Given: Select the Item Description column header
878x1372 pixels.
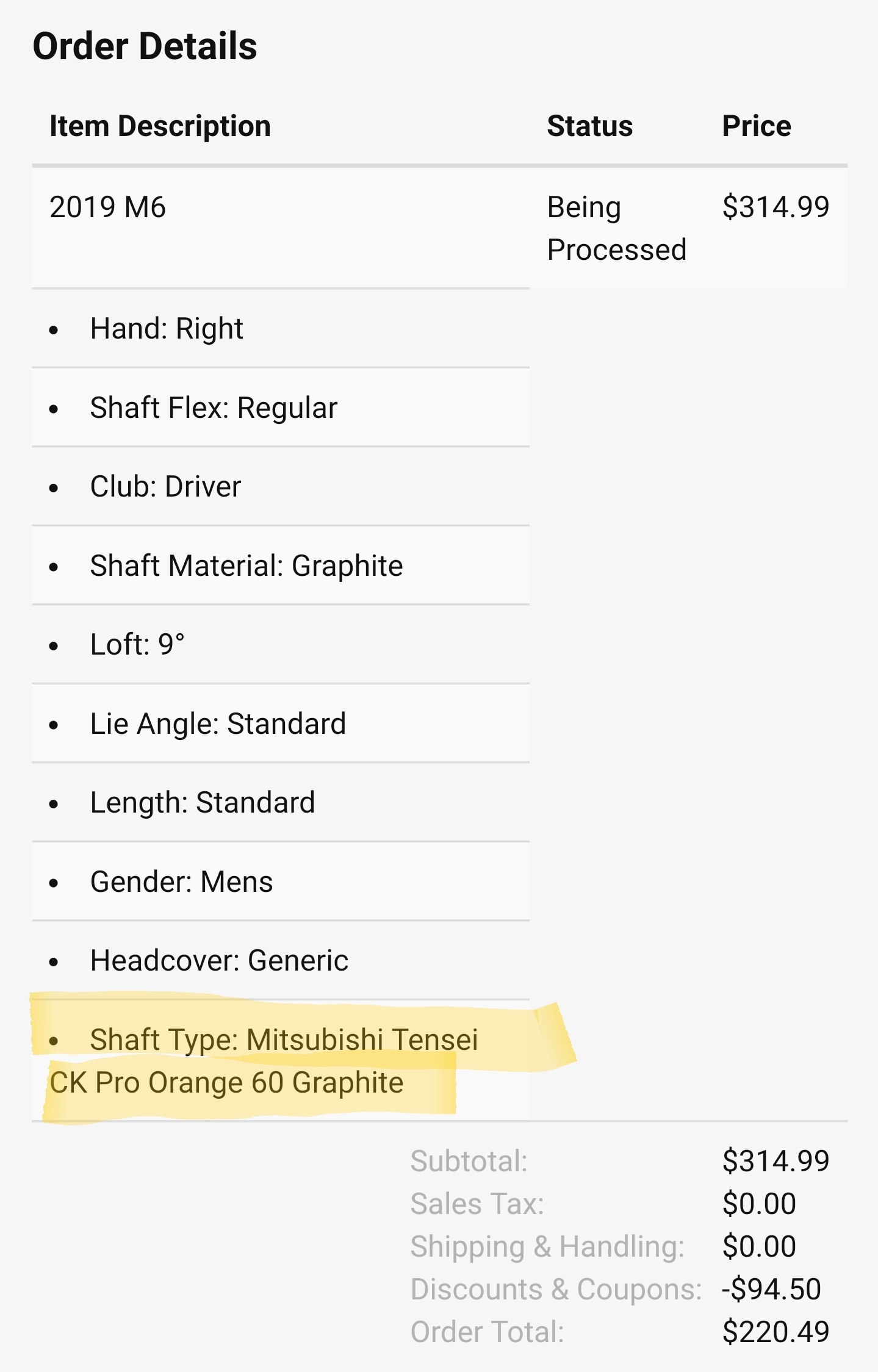Looking at the screenshot, I should click(160, 126).
